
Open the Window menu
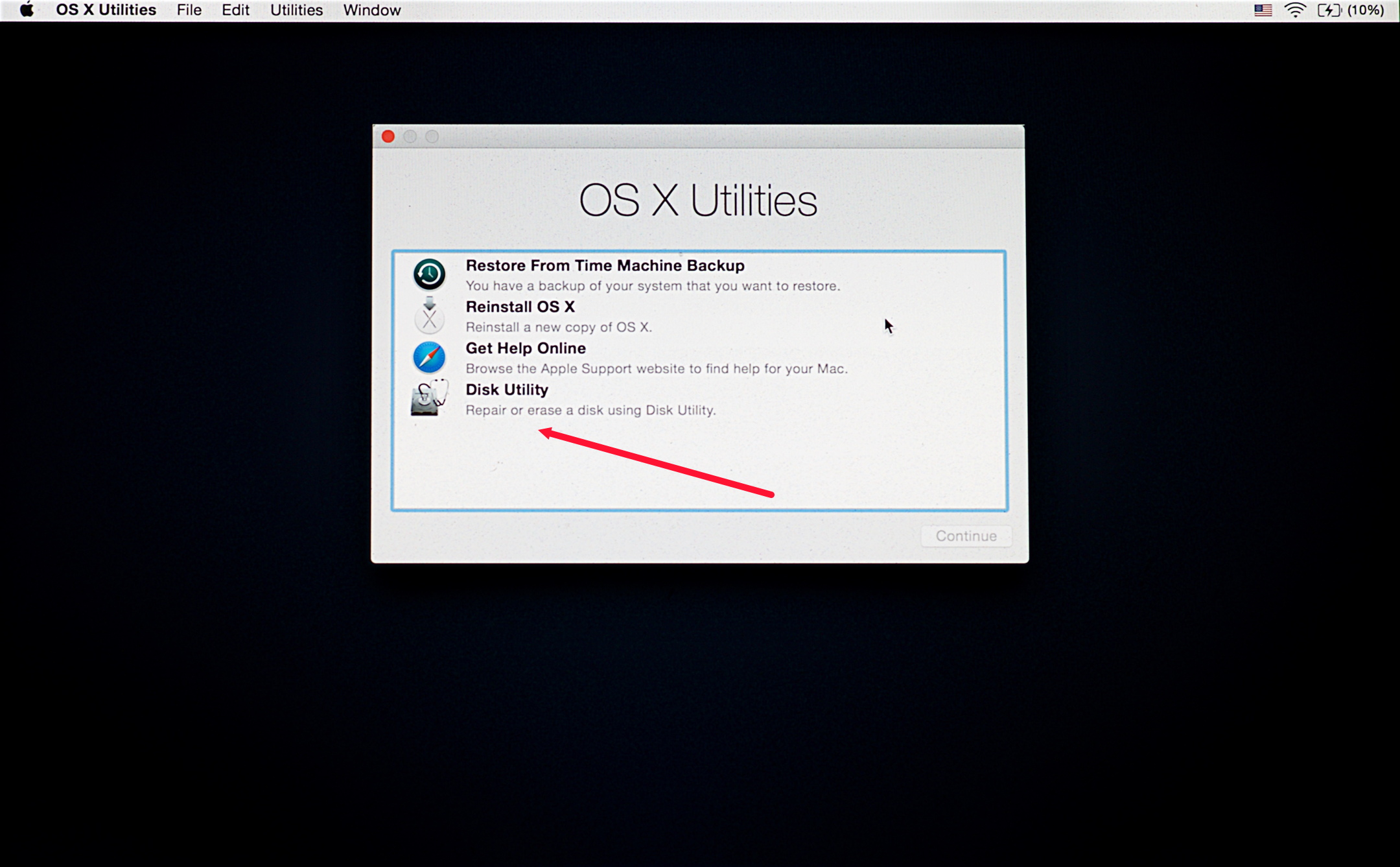(372, 10)
